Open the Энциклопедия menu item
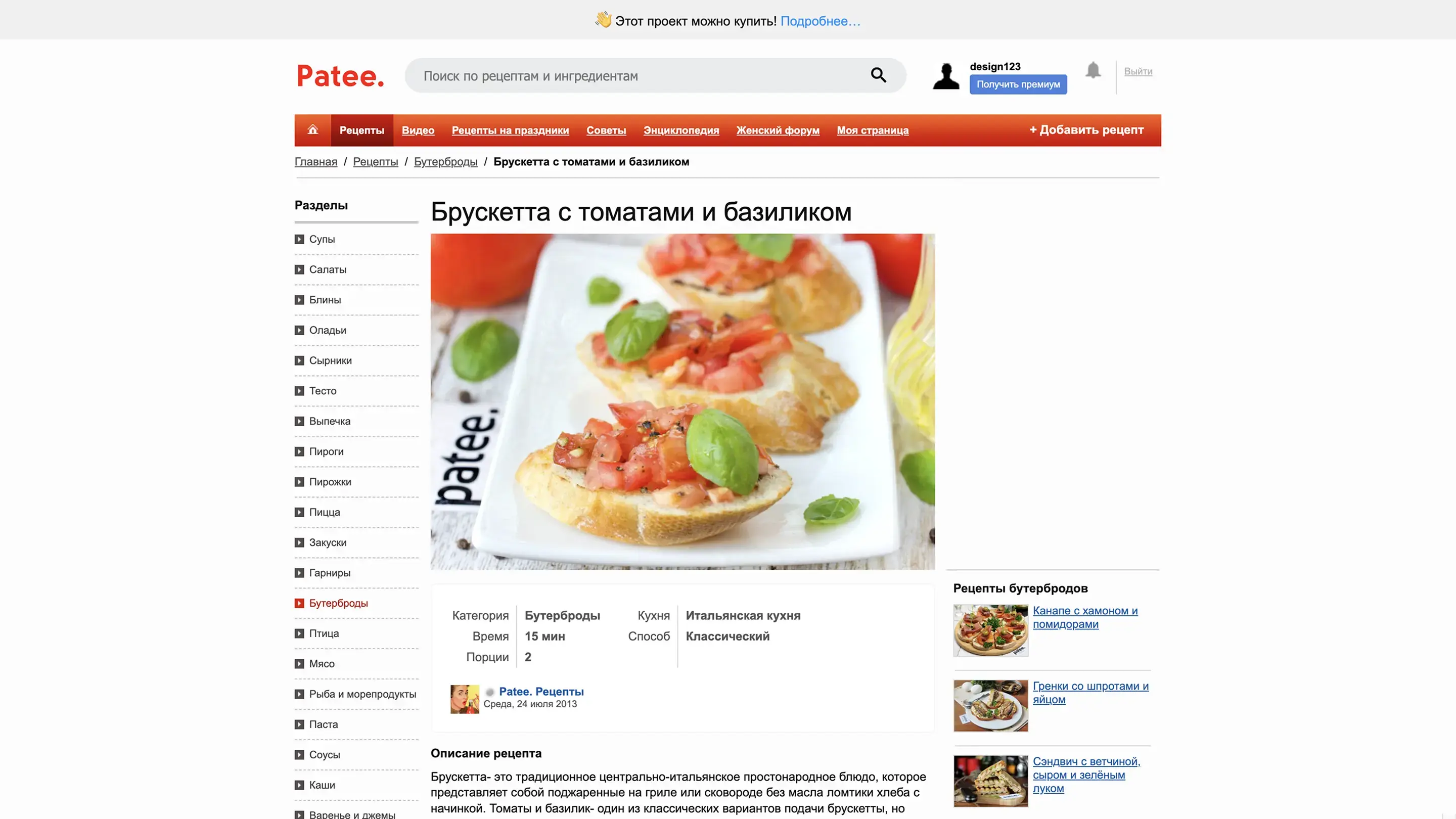 [681, 130]
